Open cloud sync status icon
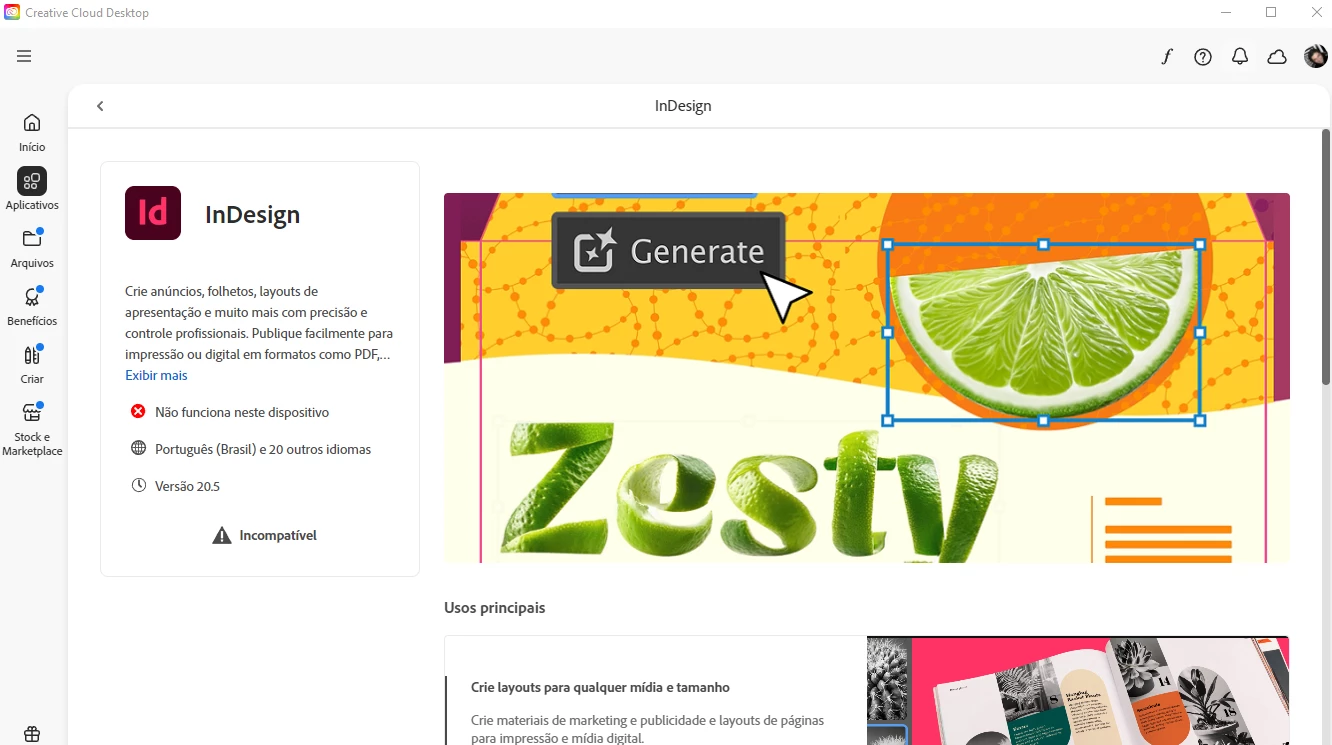Screen dimensions: 1332x745 click(1277, 57)
